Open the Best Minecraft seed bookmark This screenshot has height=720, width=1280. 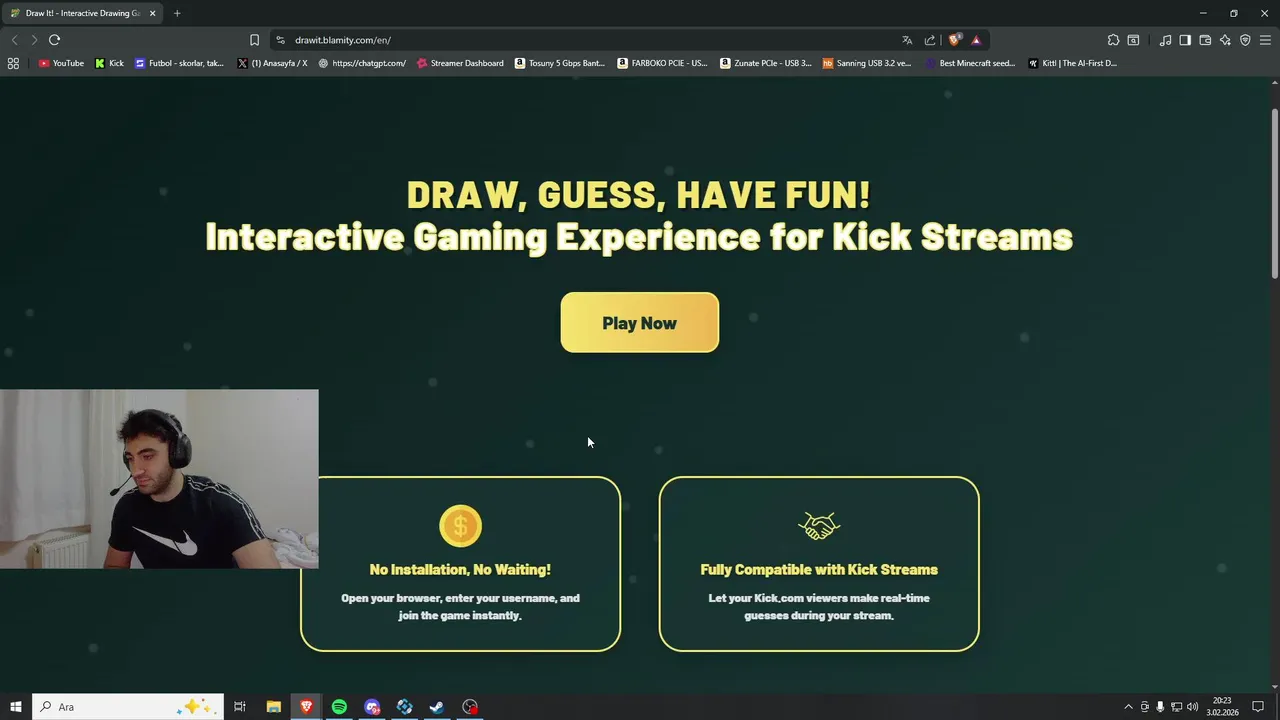click(x=970, y=63)
